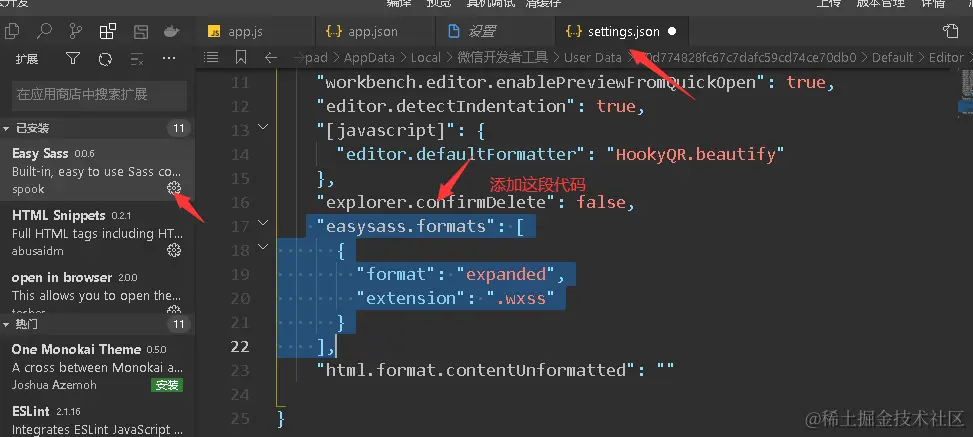Open 微信开发者工具 breadcrumb dropdown
This screenshot has width=973, height=437.
pos(503,57)
